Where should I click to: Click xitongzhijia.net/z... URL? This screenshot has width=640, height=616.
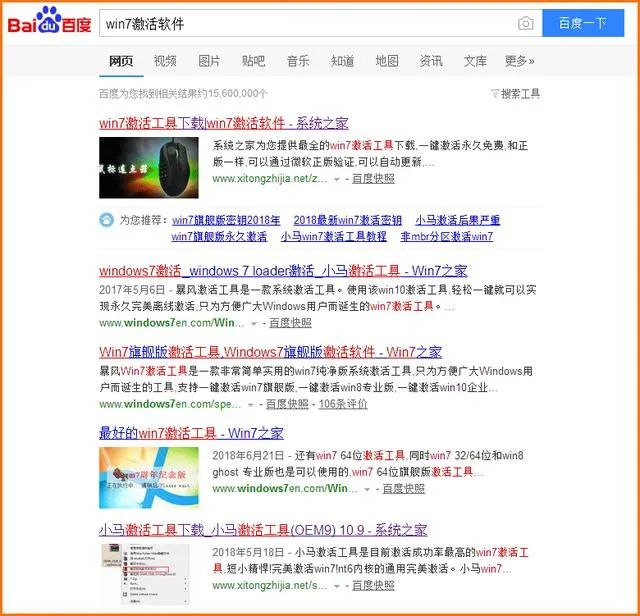[269, 178]
